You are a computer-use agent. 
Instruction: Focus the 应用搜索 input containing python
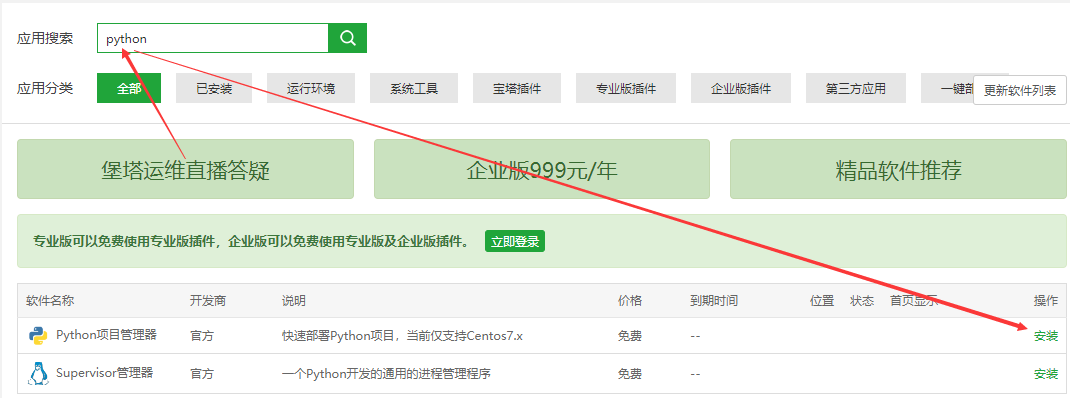213,38
